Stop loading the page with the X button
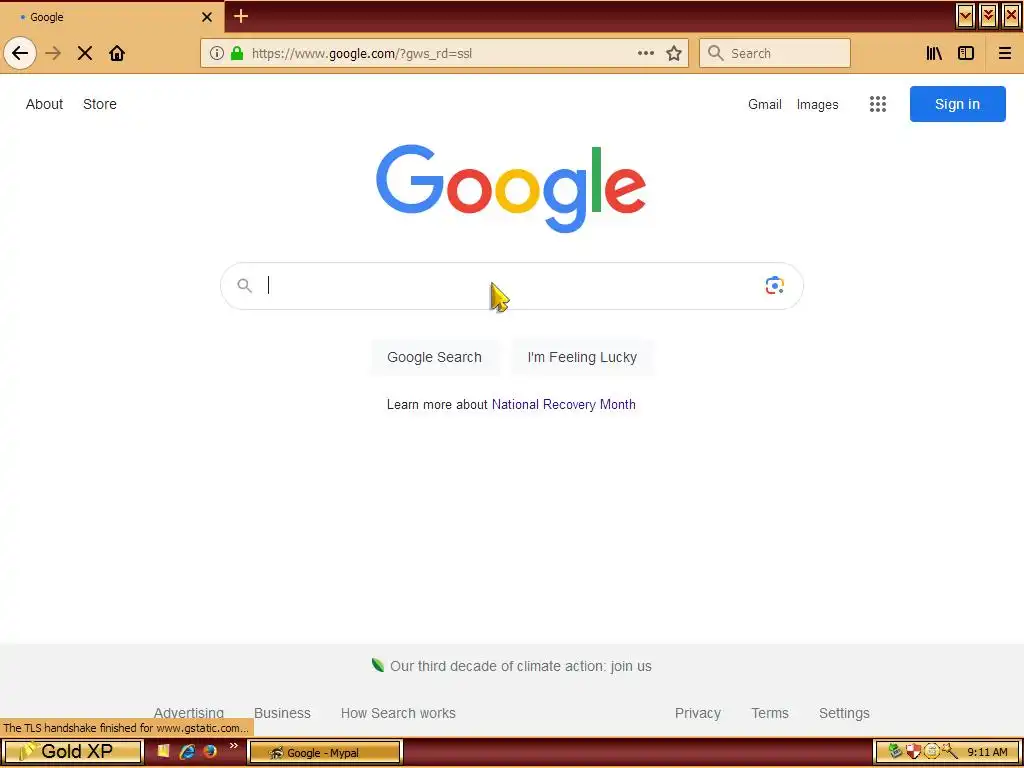The width and height of the screenshot is (1024, 768). 85,54
